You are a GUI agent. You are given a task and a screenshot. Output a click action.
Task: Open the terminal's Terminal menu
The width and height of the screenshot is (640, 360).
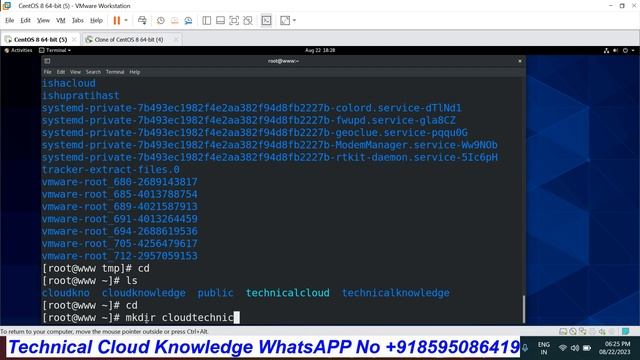click(115, 72)
